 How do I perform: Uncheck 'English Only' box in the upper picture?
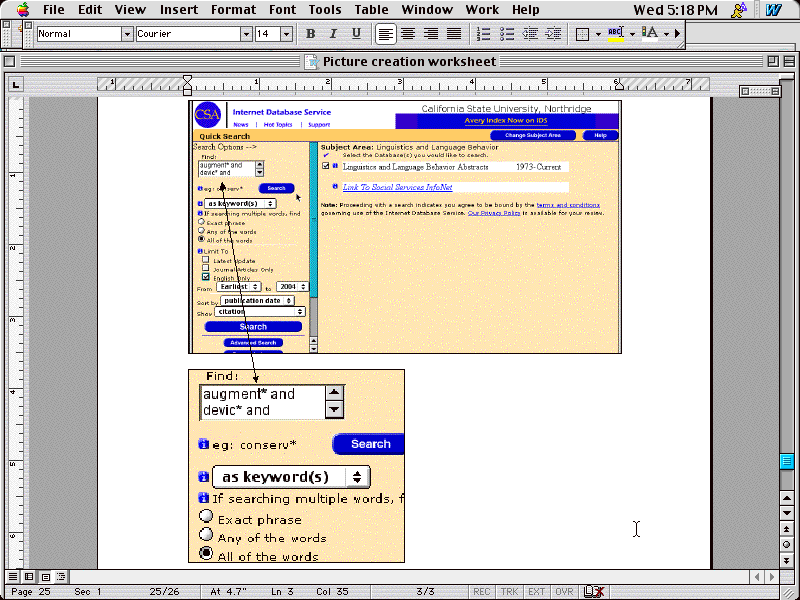(206, 277)
